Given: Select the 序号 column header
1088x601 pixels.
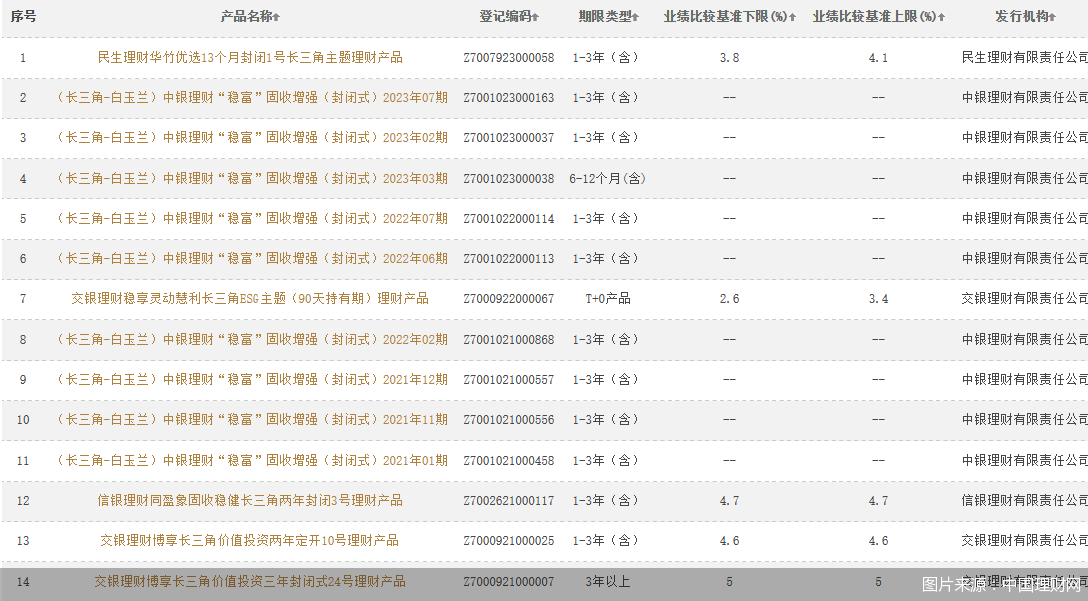Looking at the screenshot, I should 23,17.
